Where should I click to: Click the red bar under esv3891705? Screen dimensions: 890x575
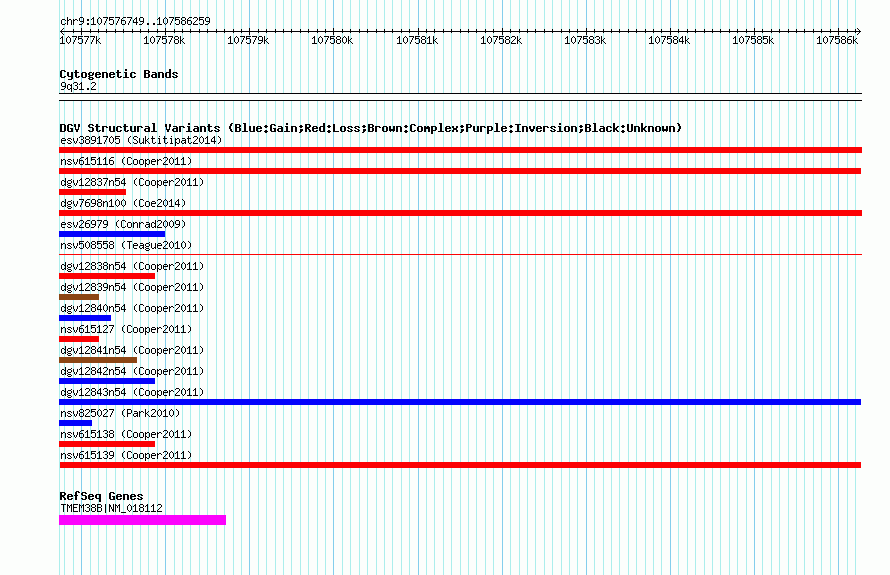click(460, 150)
